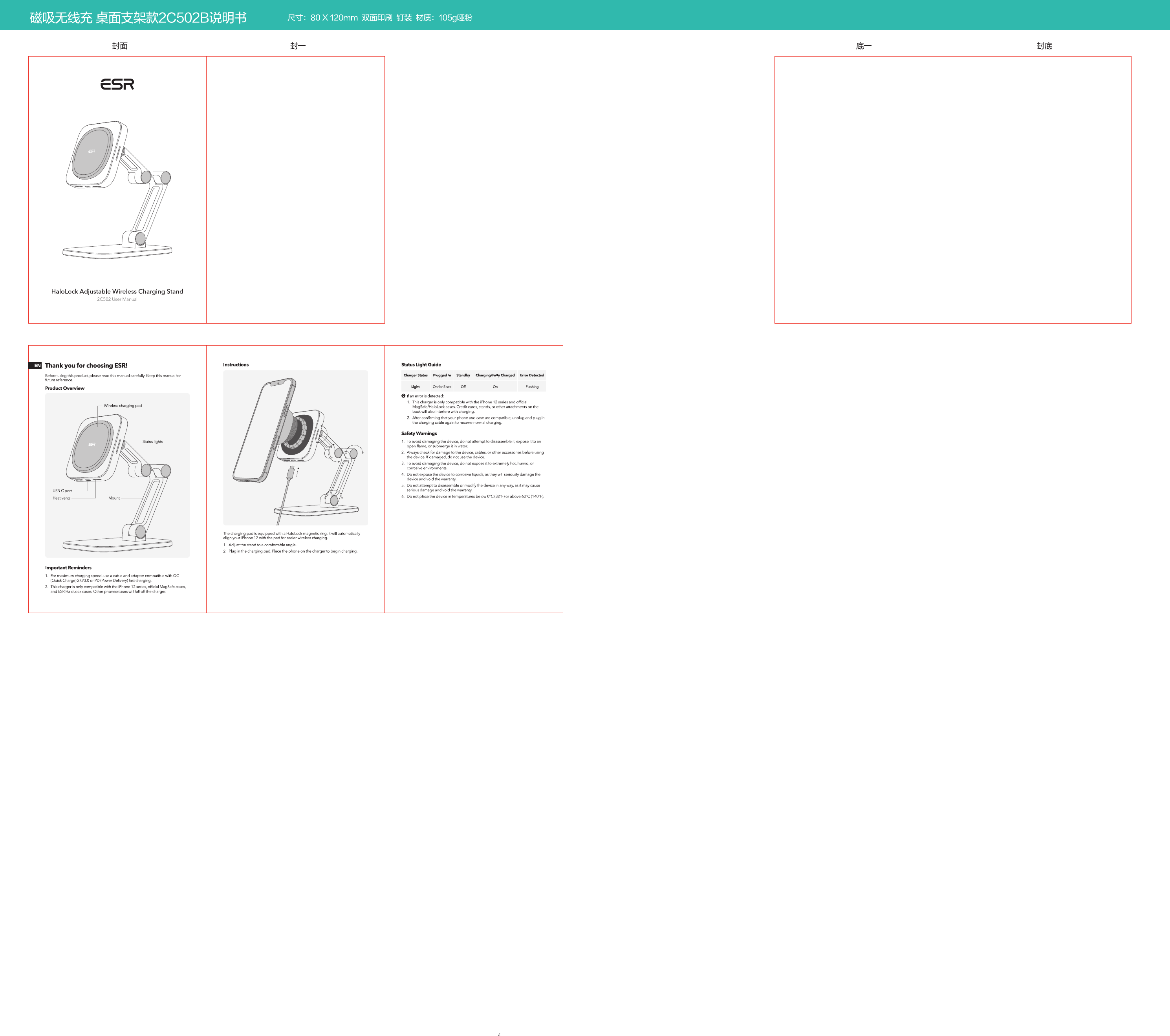This screenshot has width=1170, height=1036.
Task: Click the error info icon below the table
Action: pos(403,396)
